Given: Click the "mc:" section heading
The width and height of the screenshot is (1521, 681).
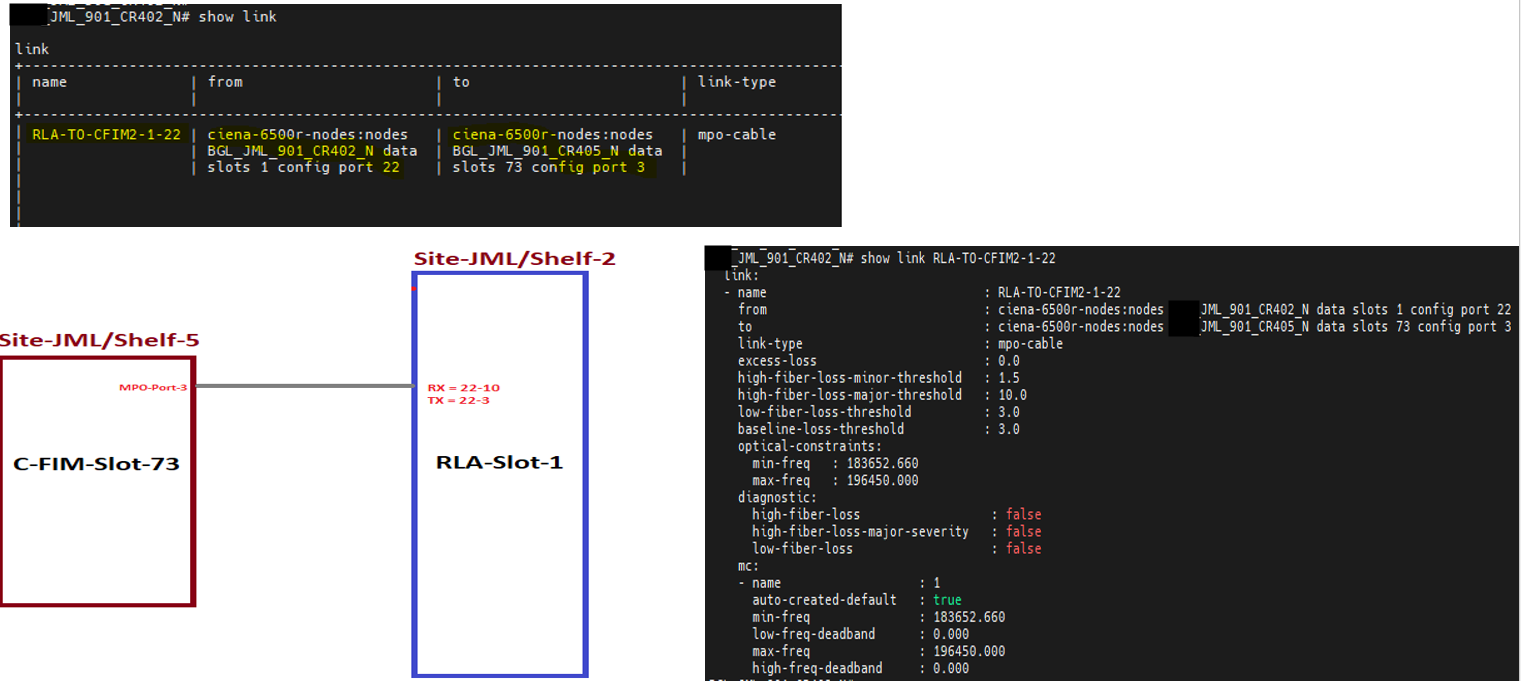Looking at the screenshot, I should (x=749, y=566).
